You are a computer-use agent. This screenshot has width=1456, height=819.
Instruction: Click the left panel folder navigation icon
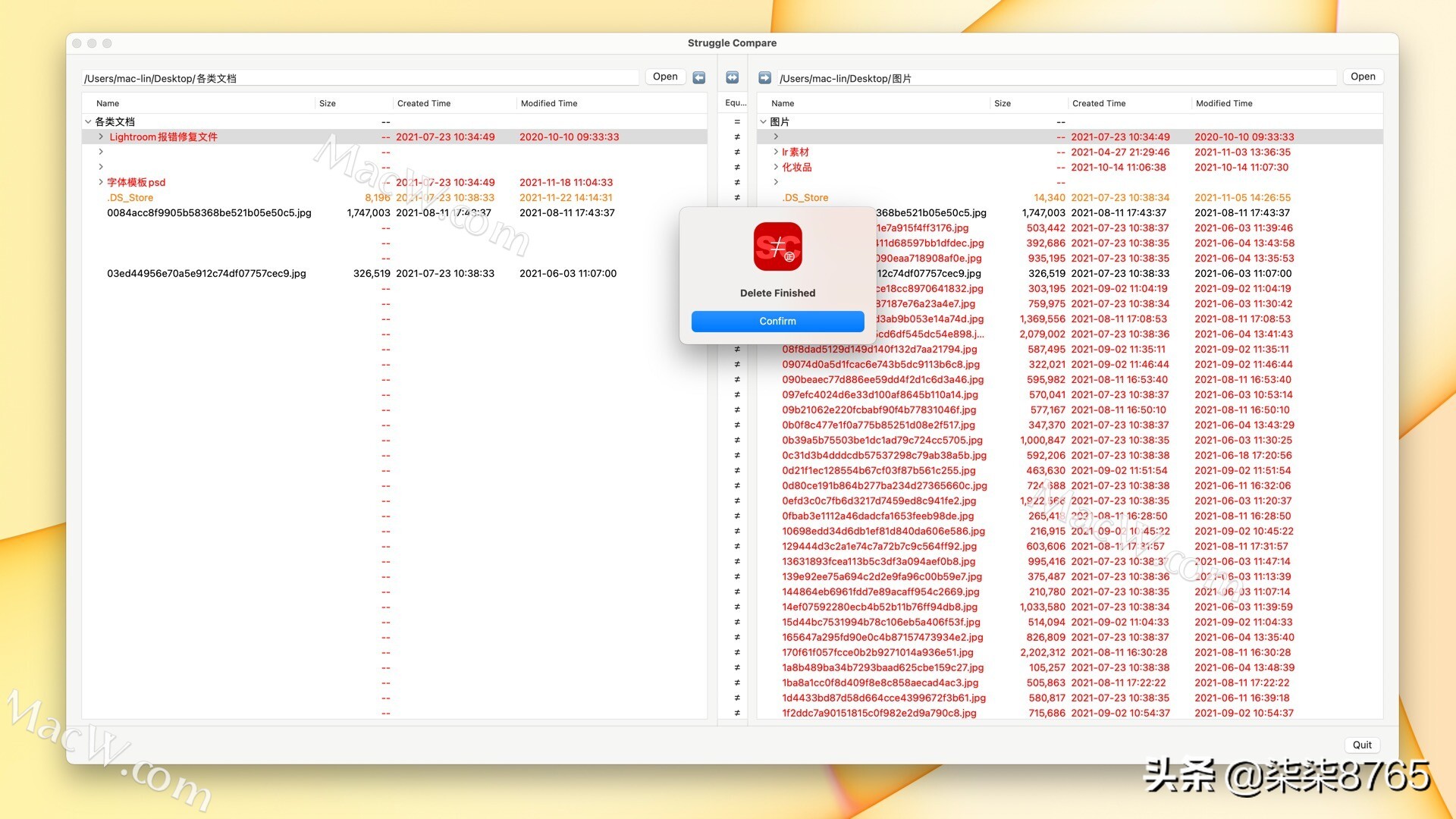pyautogui.click(x=699, y=77)
